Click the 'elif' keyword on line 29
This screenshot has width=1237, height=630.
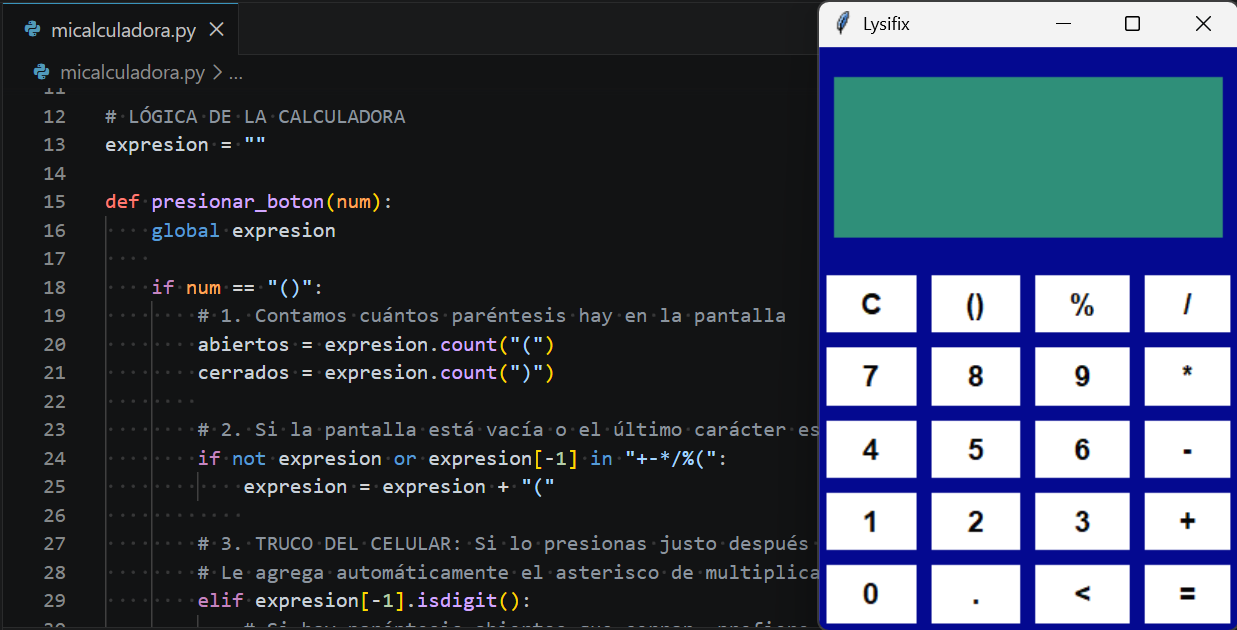click(220, 601)
